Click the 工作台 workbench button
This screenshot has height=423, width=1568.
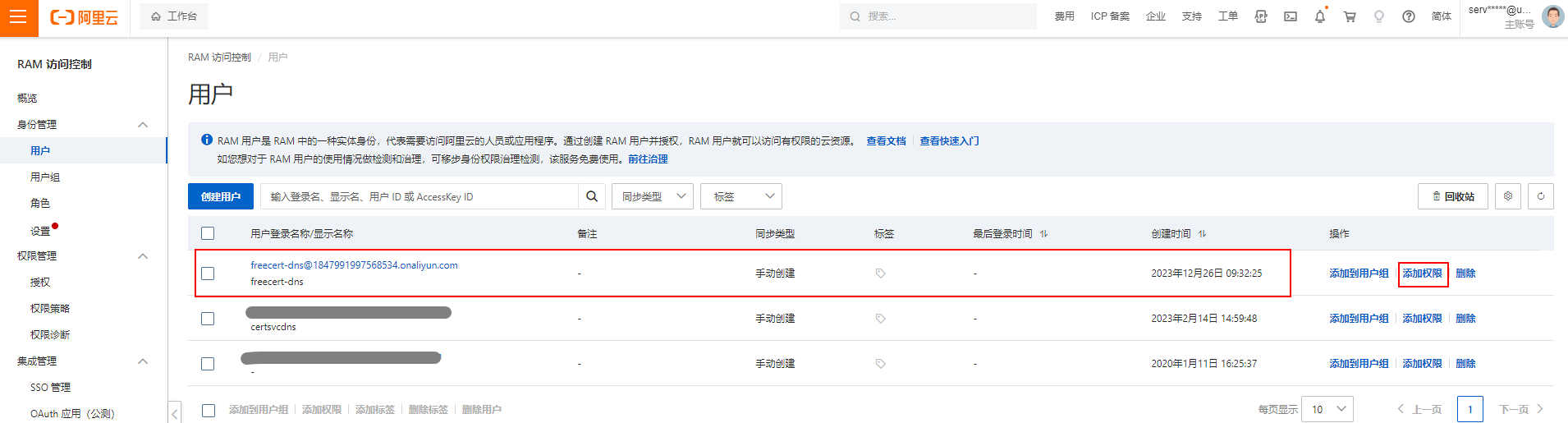click(x=174, y=16)
